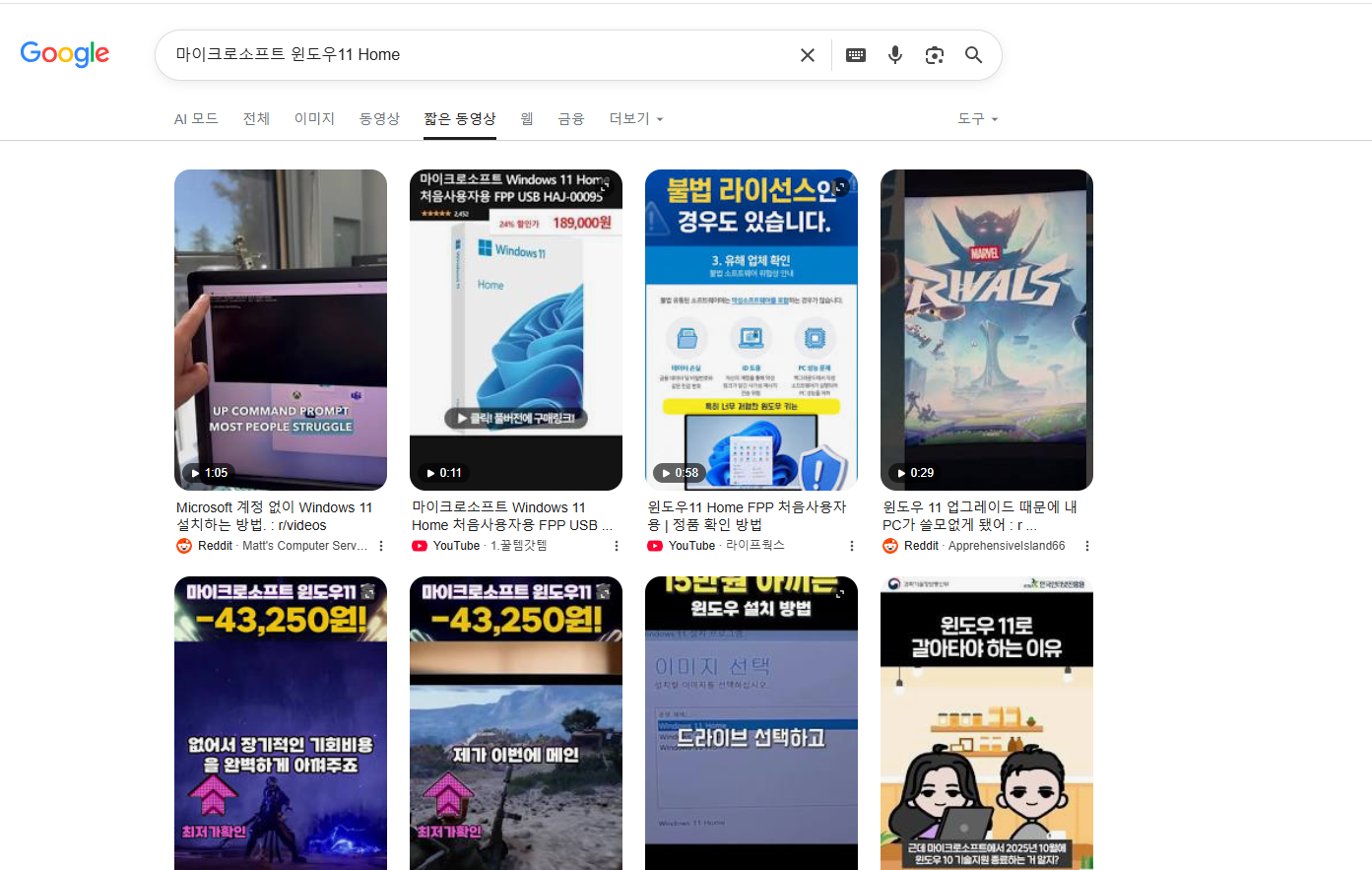Open more options for Matt's Computer Serv result
This screenshot has height=870, width=1372.
pyautogui.click(x=381, y=546)
